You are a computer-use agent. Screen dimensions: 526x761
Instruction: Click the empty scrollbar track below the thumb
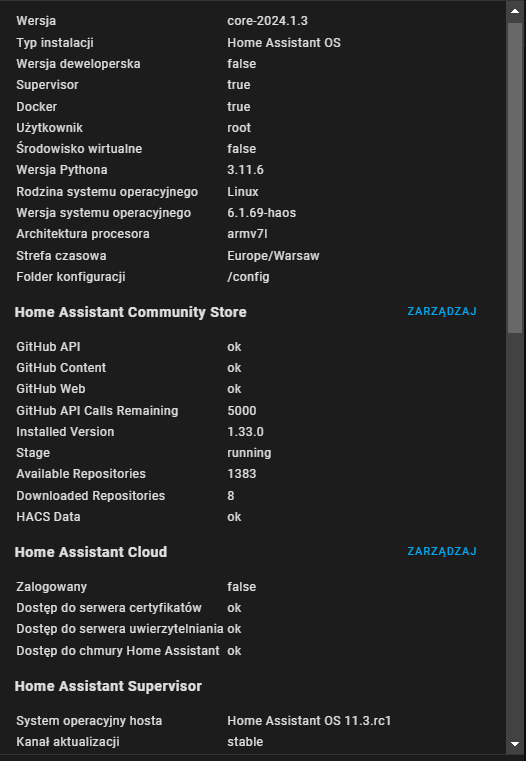point(515,534)
